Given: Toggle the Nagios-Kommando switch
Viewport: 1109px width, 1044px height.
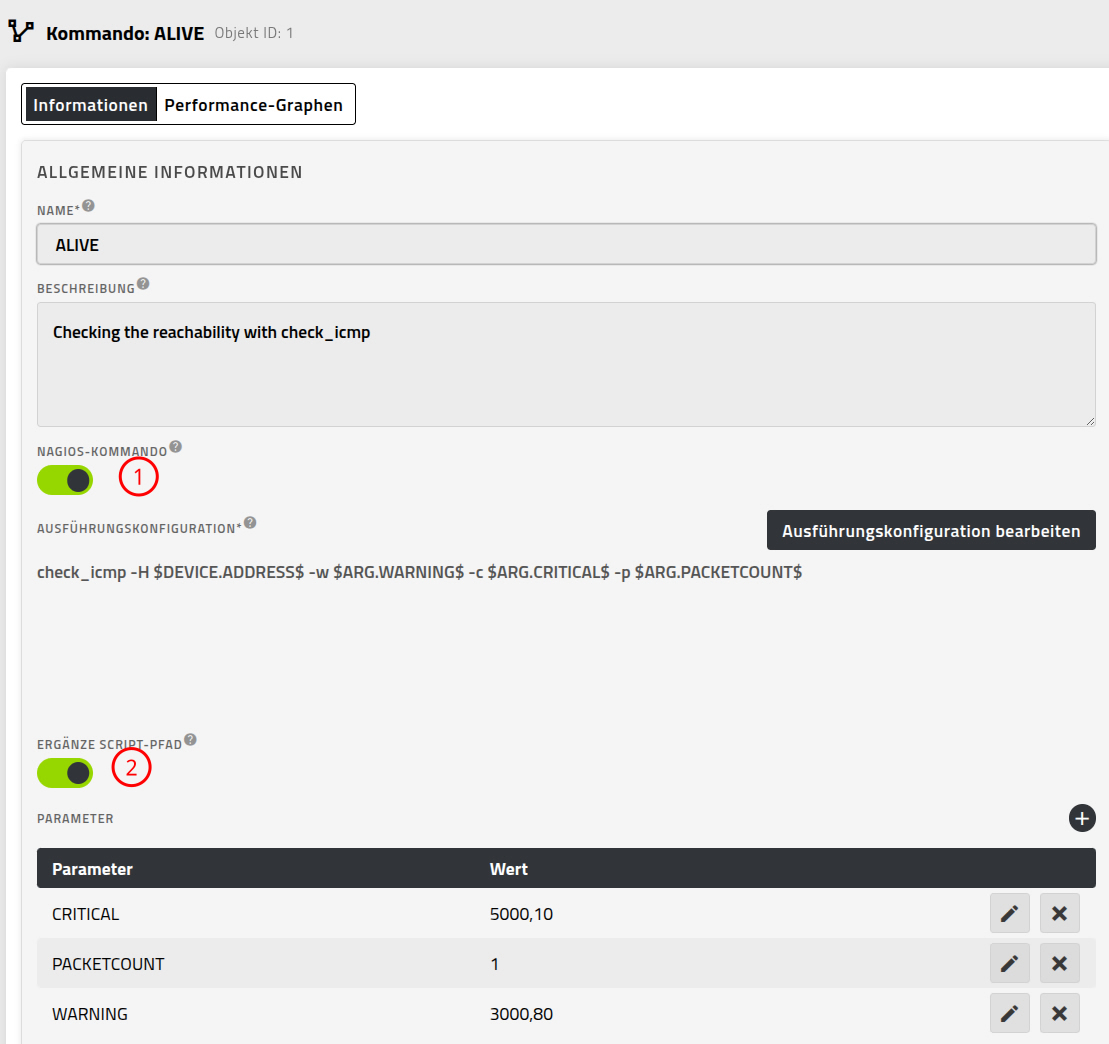Looking at the screenshot, I should pos(65,480).
